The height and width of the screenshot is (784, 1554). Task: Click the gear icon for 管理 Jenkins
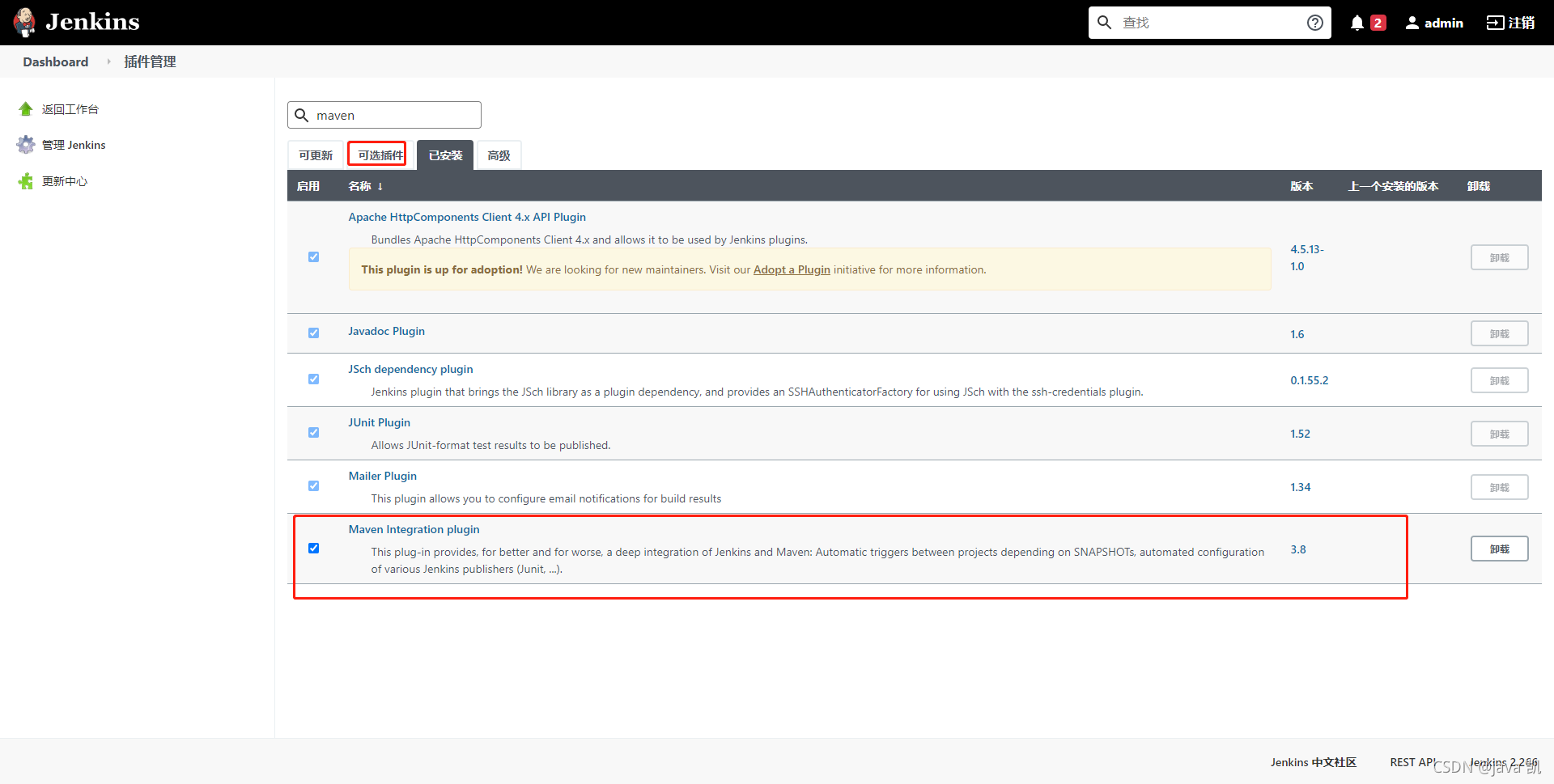click(x=26, y=145)
